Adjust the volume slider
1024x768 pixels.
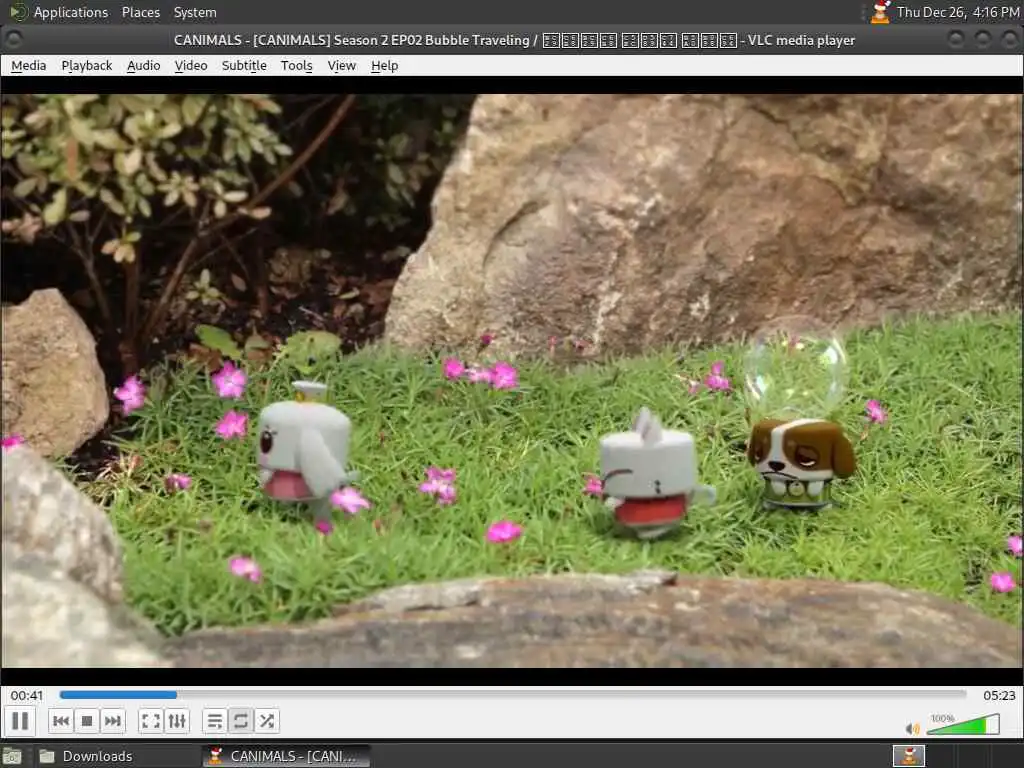(x=963, y=725)
